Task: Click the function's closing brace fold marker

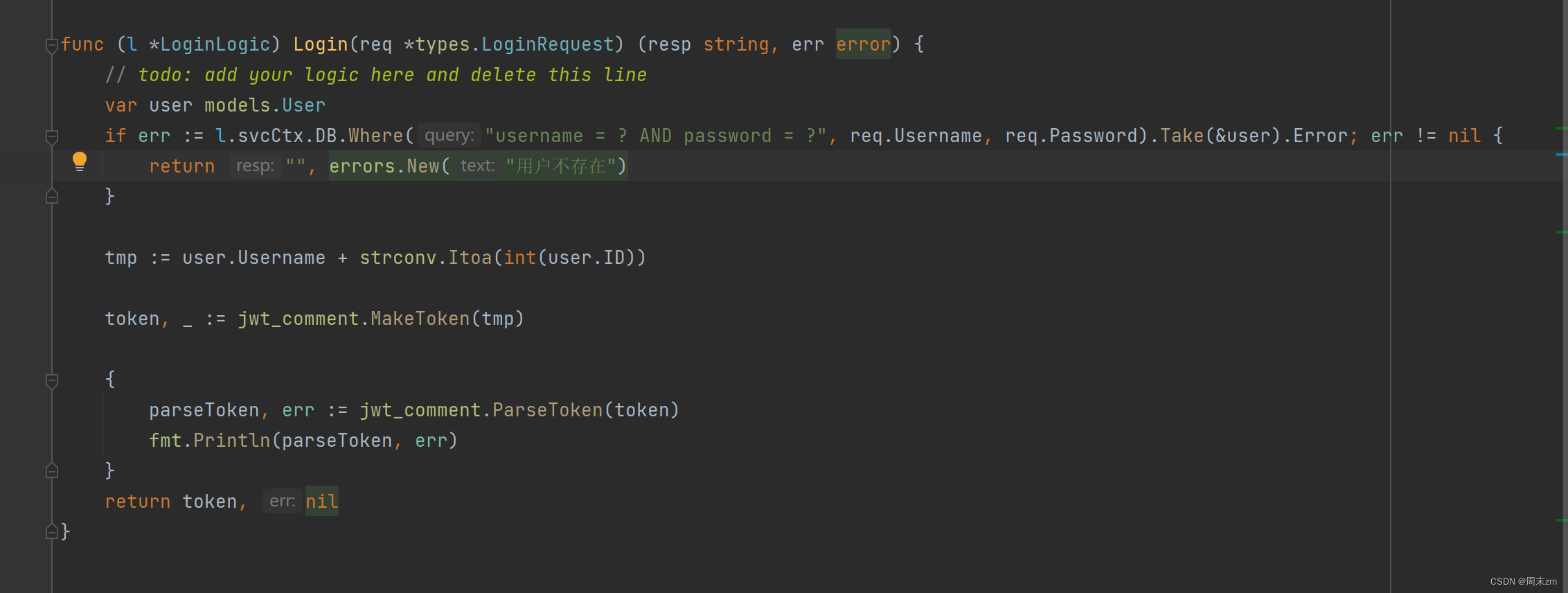Action: click(x=52, y=532)
